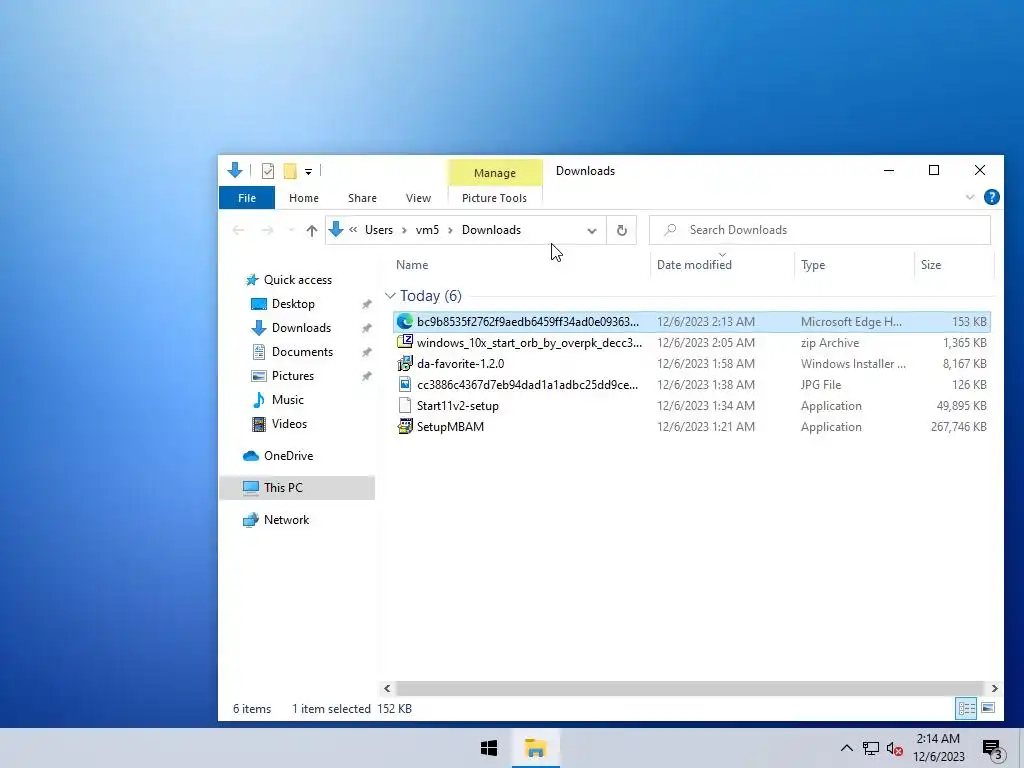Image resolution: width=1024 pixels, height=768 pixels.
Task: Open the File menu
Action: pyautogui.click(x=247, y=198)
